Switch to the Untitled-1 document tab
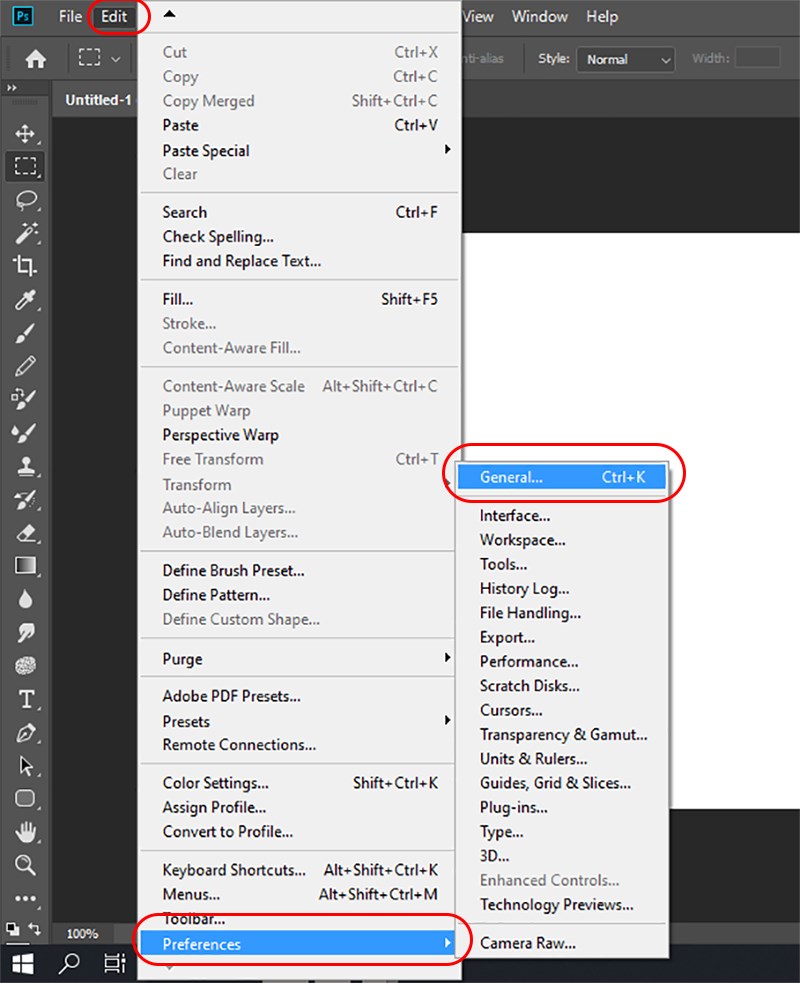 point(98,100)
